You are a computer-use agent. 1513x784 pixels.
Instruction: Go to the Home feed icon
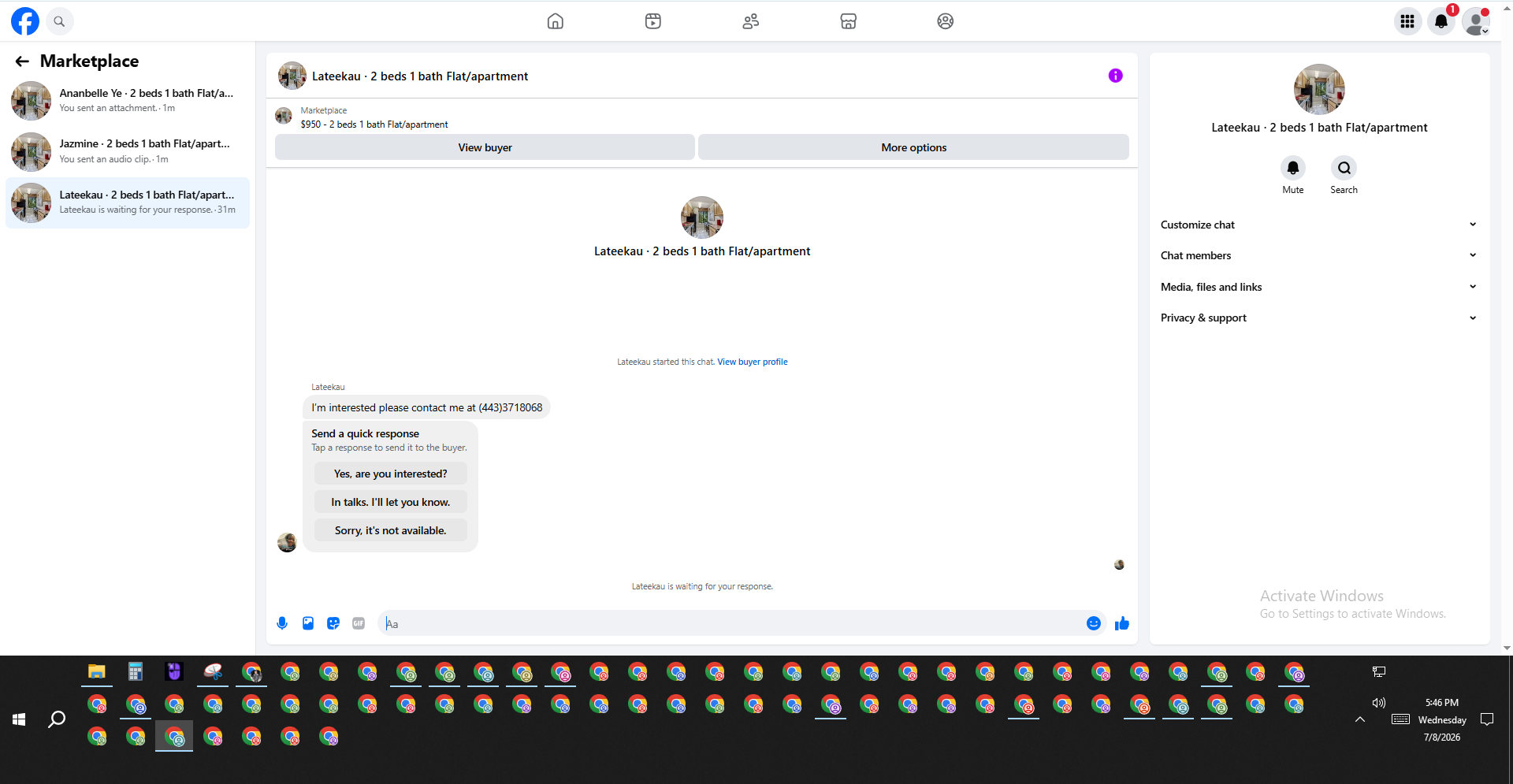[x=556, y=21]
